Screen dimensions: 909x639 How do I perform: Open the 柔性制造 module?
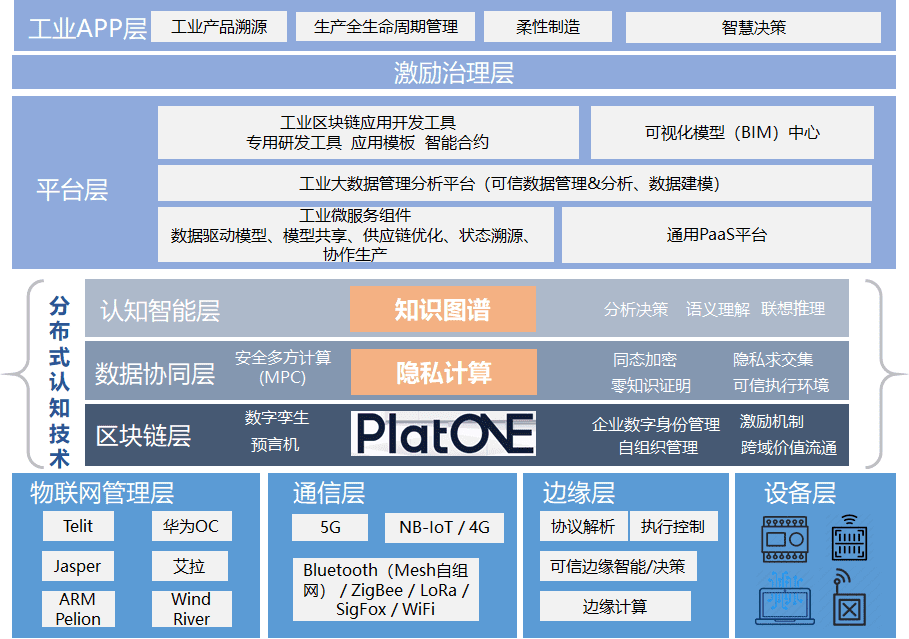tap(548, 27)
